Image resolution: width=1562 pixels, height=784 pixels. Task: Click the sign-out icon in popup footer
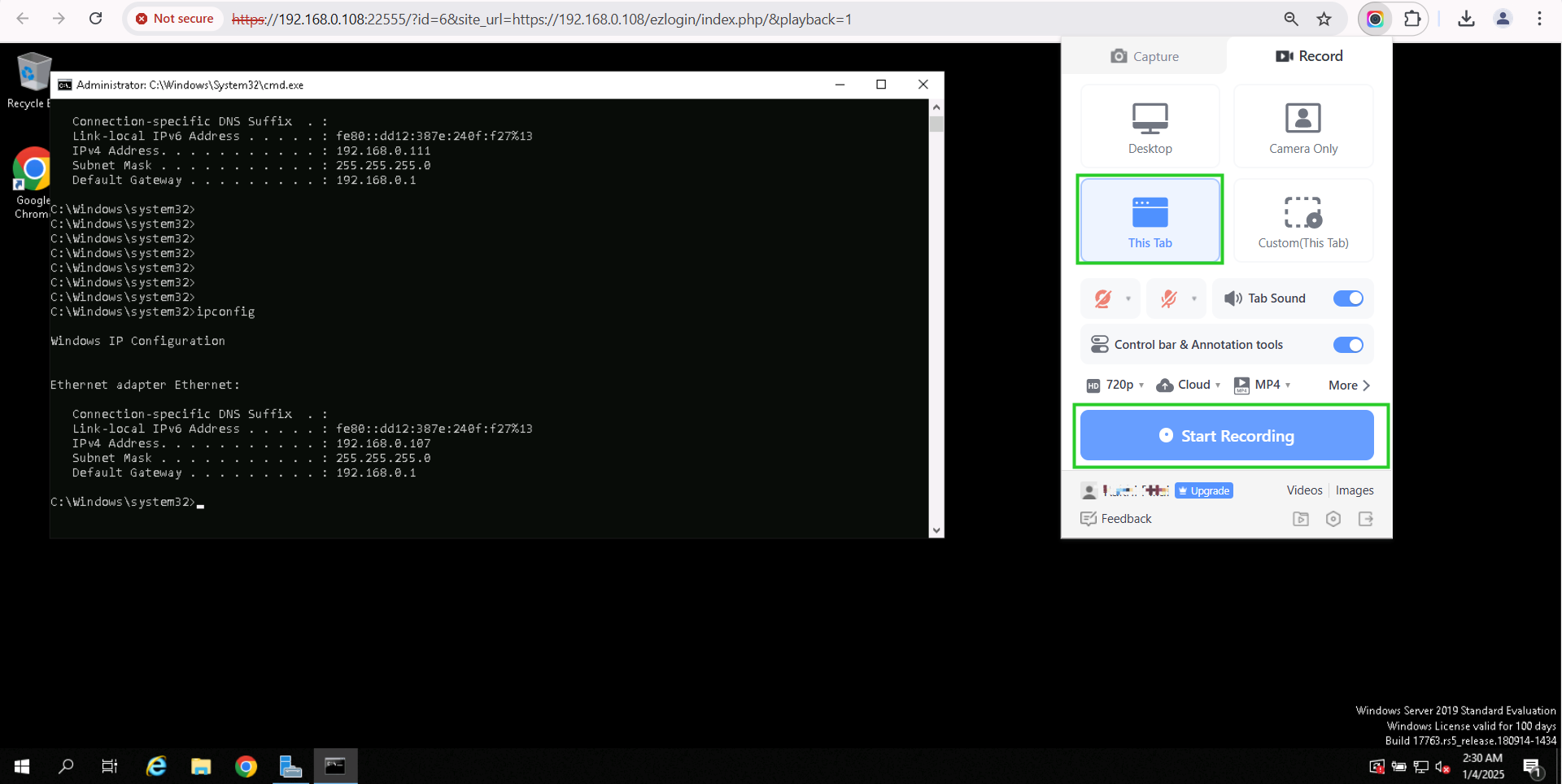(x=1365, y=519)
